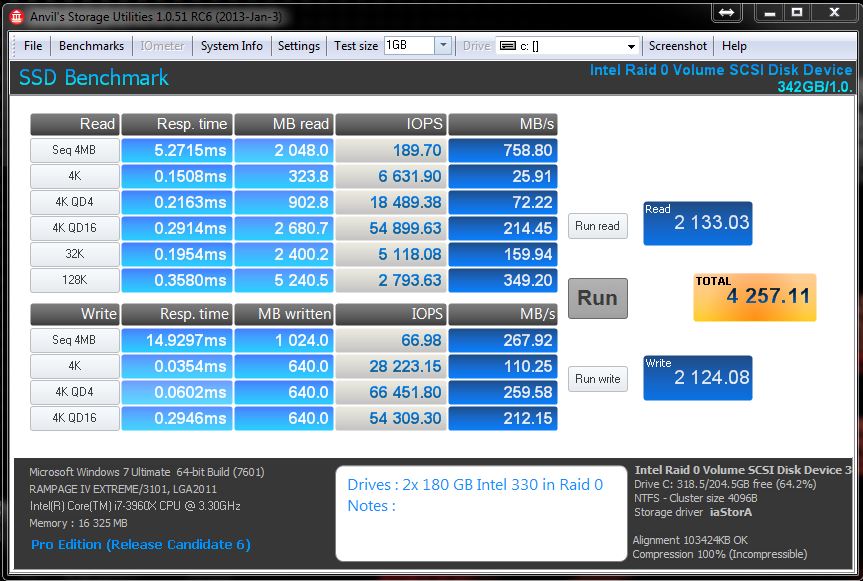Image resolution: width=863 pixels, height=581 pixels.
Task: Click the Intel Raid 0 Volume device title
Action: pyautogui.click(x=721, y=70)
